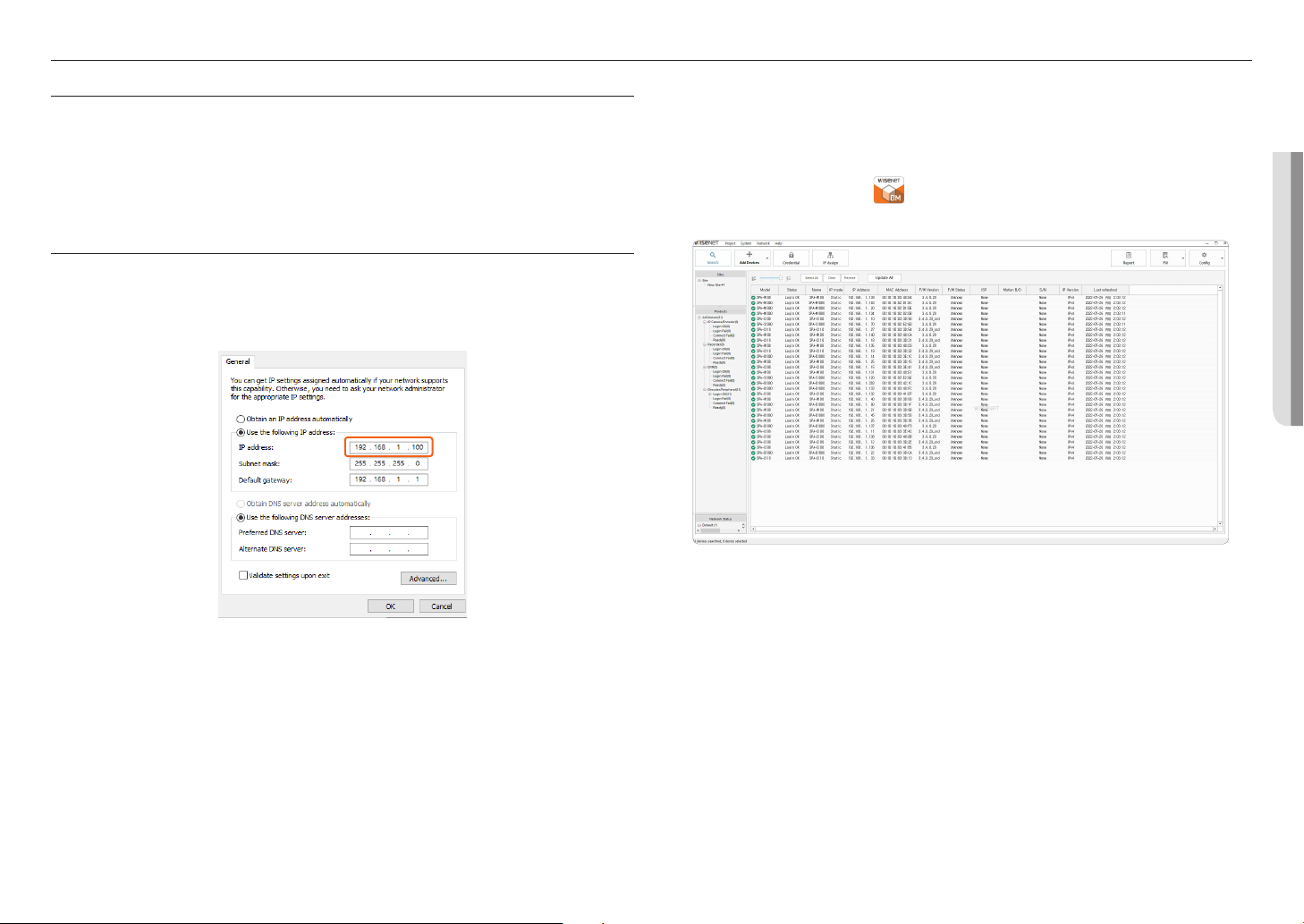This screenshot has width=1304, height=924.
Task: Sort by the Last refreshed column header
Action: click(x=1105, y=290)
